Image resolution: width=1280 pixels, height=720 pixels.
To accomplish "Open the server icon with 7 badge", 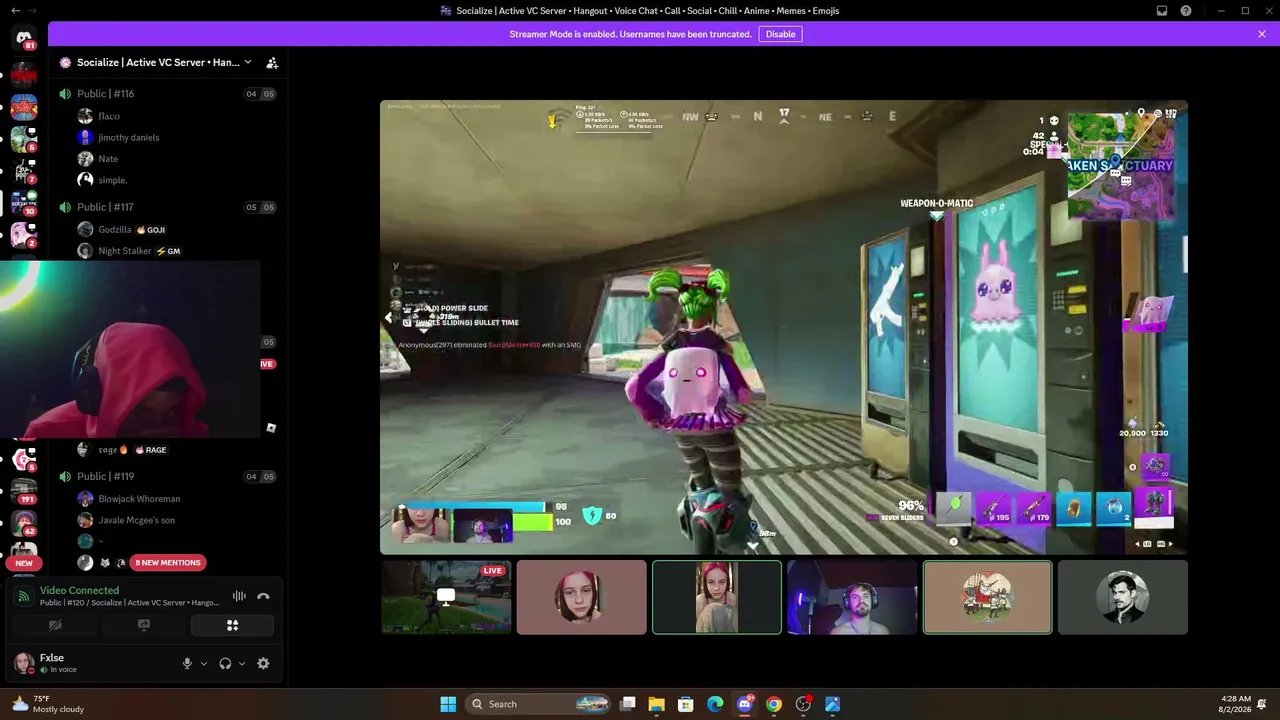I will pos(24,171).
